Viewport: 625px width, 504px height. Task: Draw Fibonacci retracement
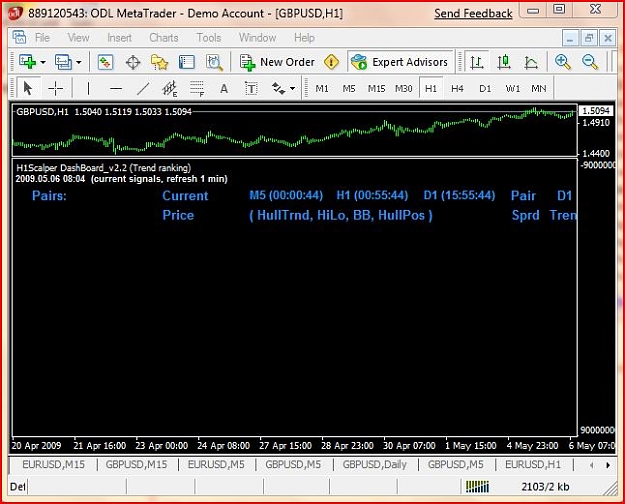tap(197, 89)
